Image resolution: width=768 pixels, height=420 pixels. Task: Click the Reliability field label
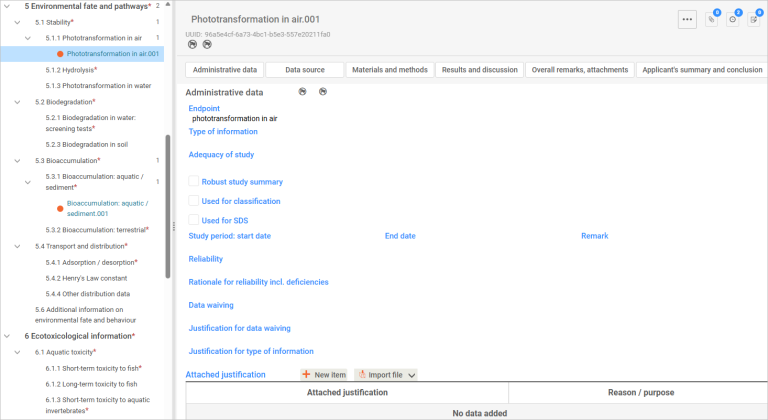tap(206, 259)
